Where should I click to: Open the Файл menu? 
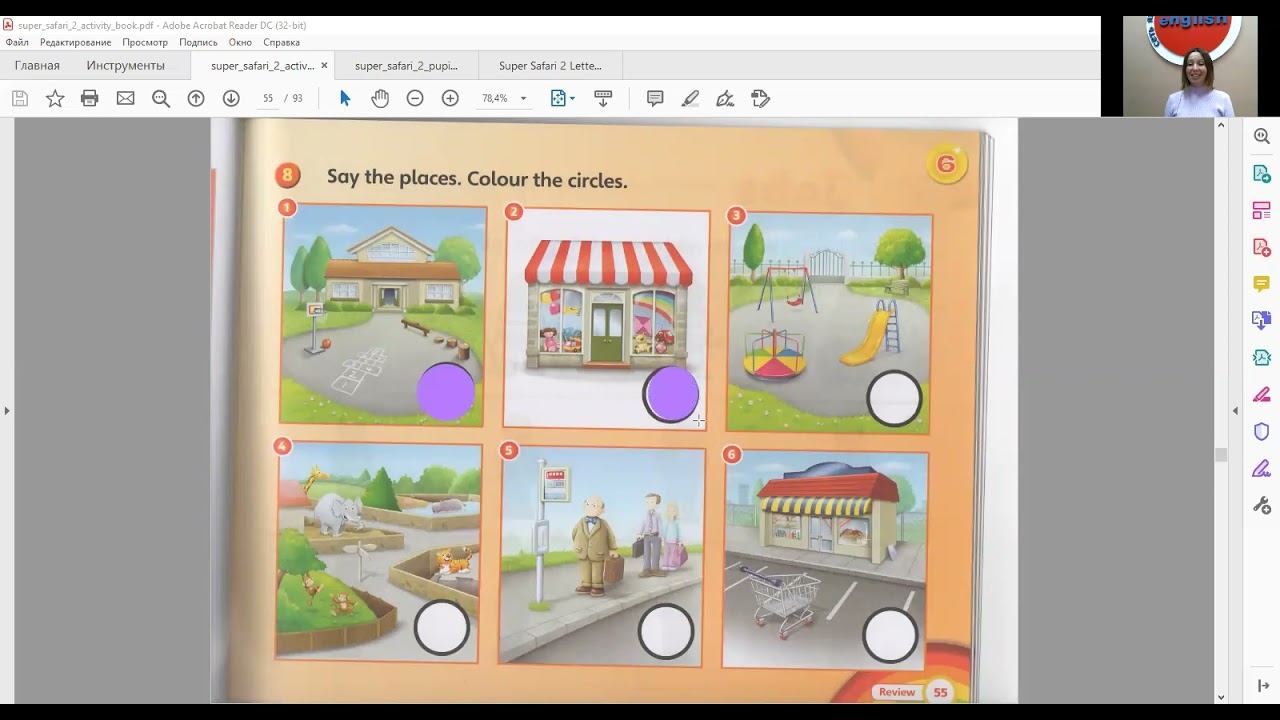[x=17, y=42]
